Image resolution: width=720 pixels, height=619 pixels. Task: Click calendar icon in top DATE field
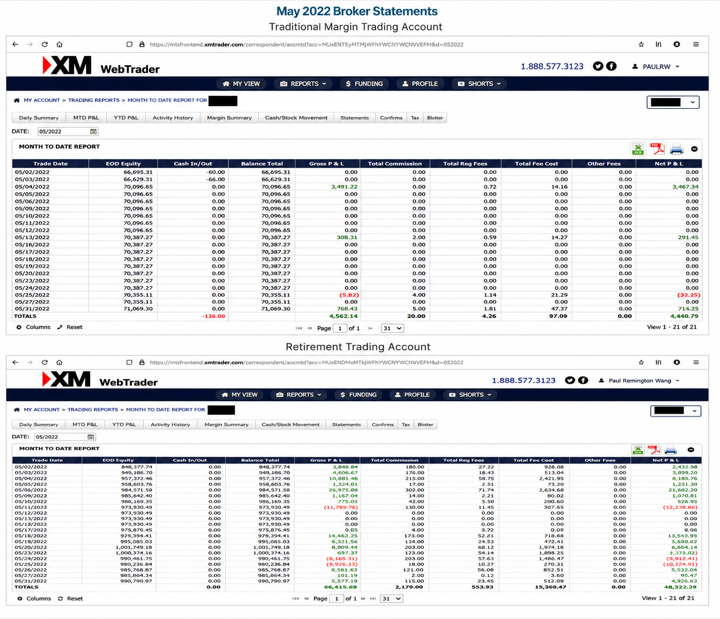tap(93, 131)
